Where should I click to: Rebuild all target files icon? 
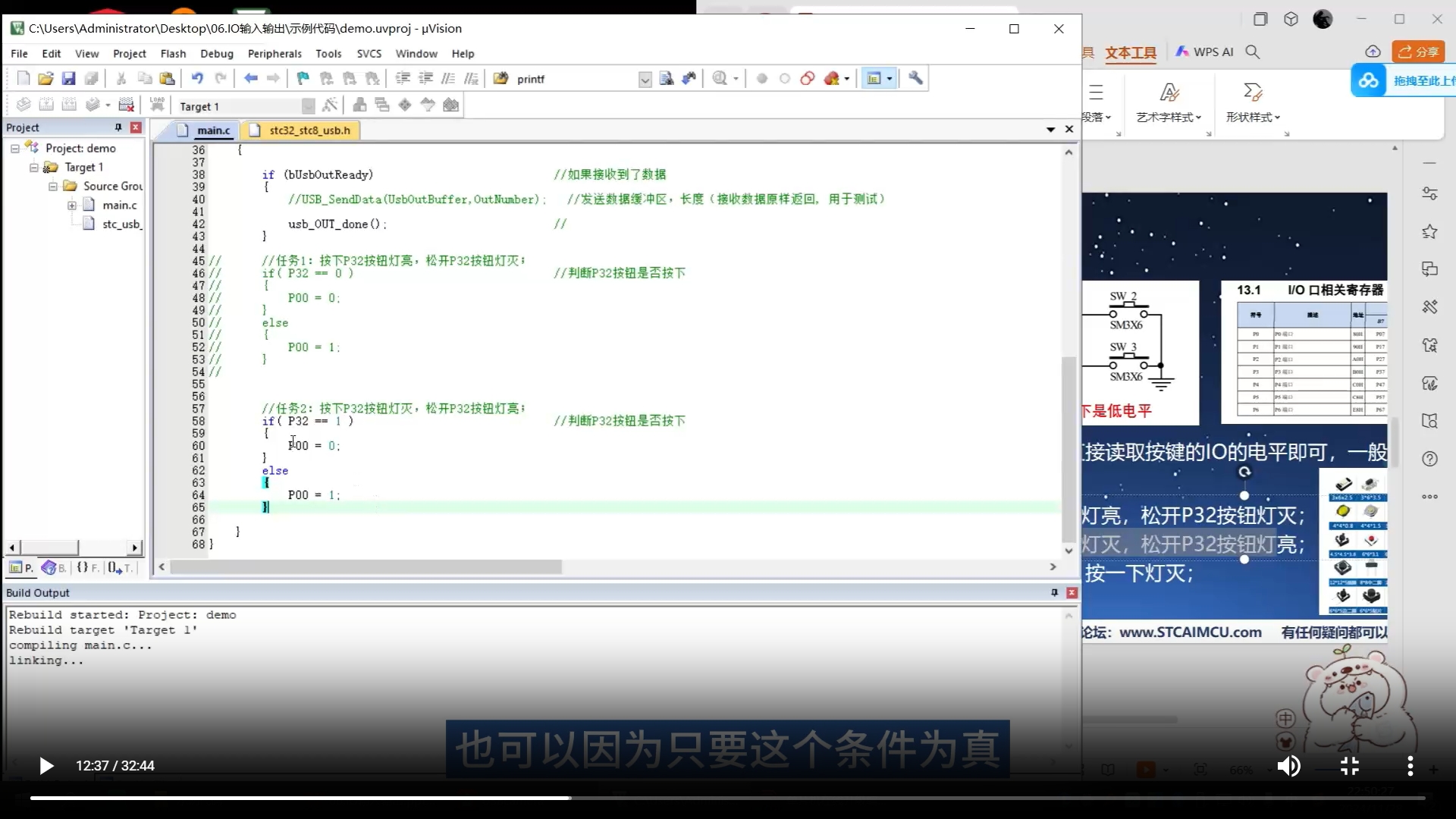coord(69,105)
